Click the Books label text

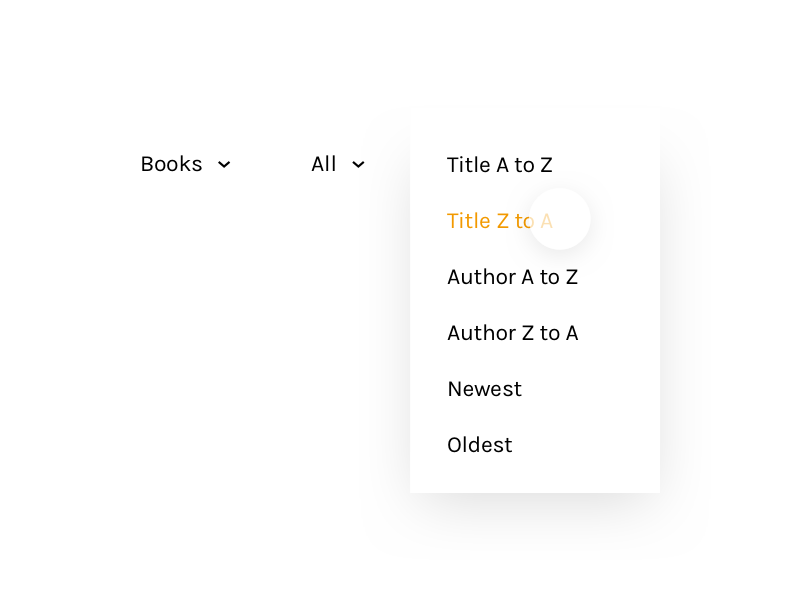tap(171, 164)
